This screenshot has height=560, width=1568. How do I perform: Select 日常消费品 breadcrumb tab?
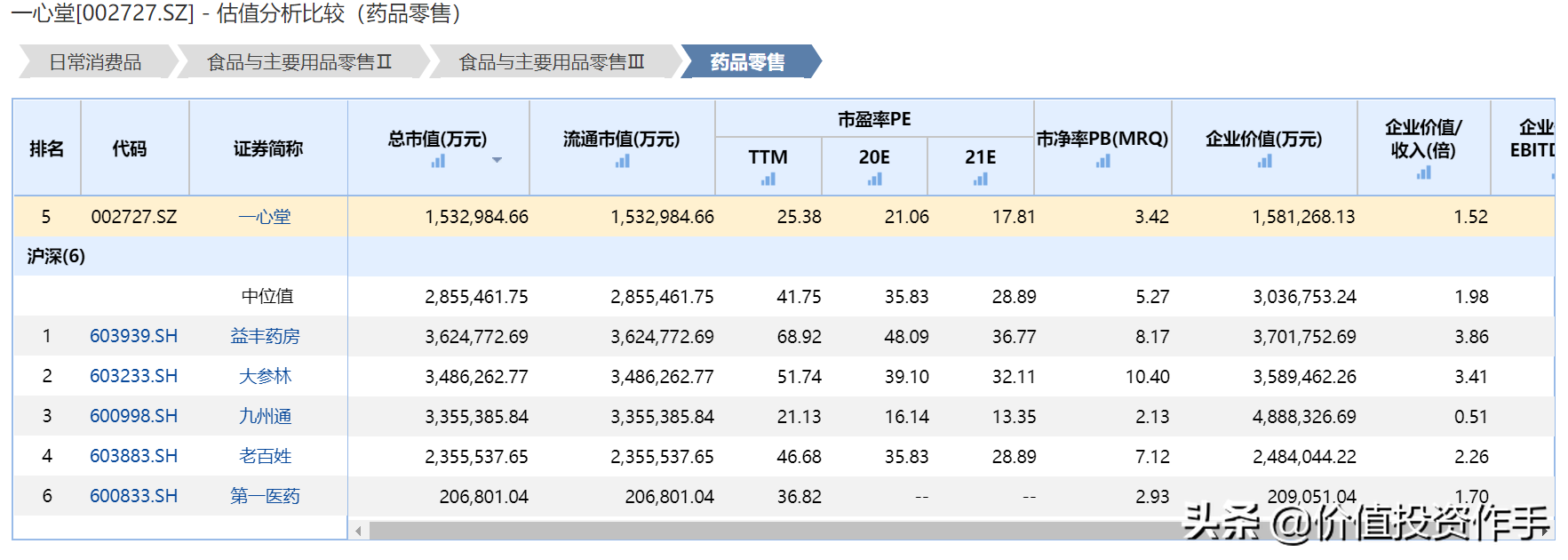tap(95, 62)
